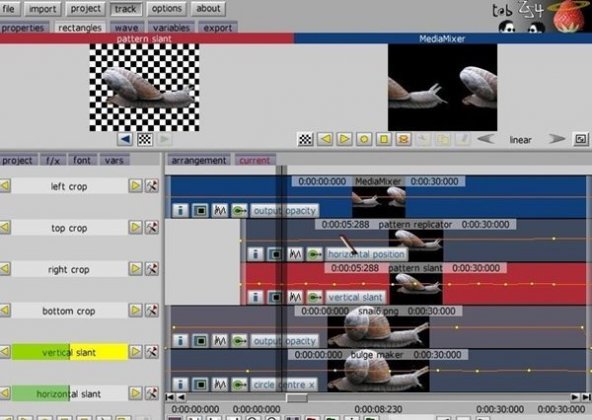This screenshot has width=592, height=420.
Task: Open snail6 png track info icon
Action: [x=180, y=341]
